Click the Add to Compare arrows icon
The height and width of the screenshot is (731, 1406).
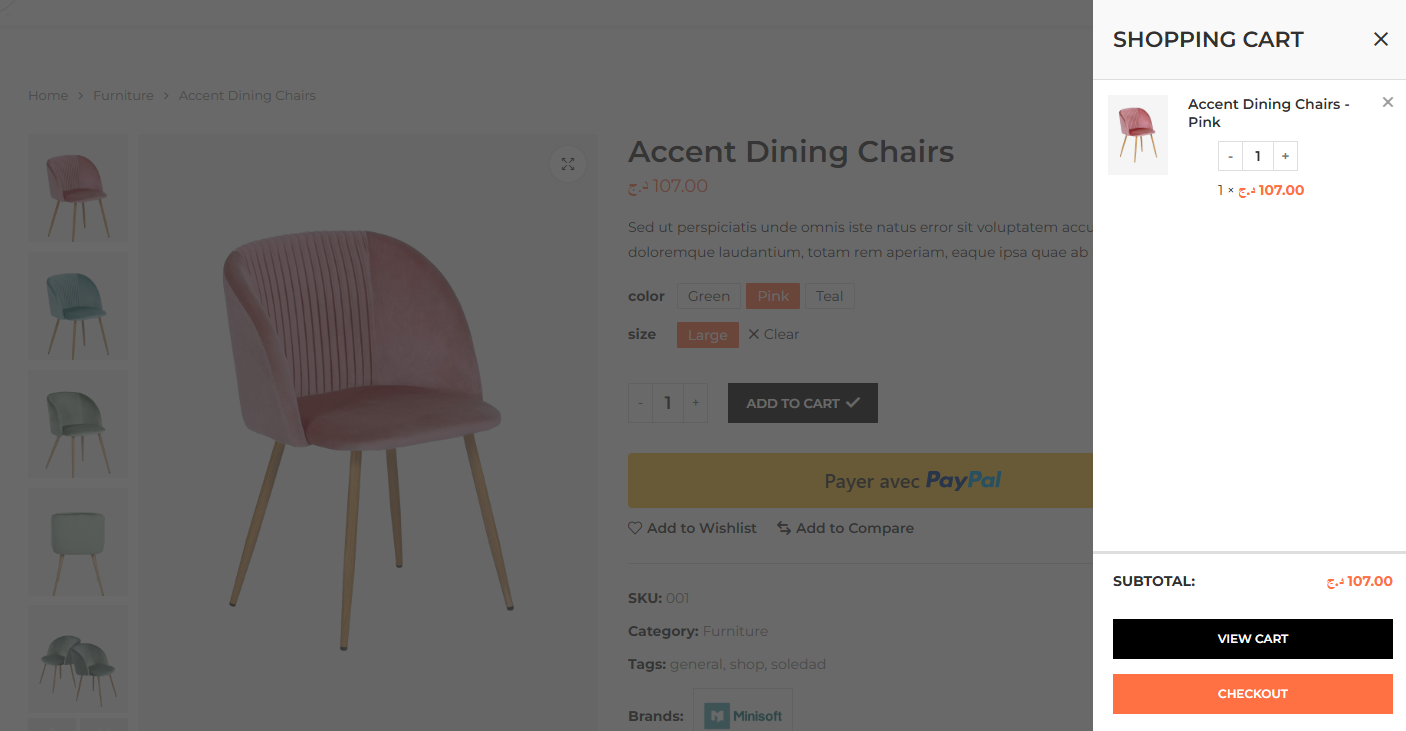[x=784, y=528]
